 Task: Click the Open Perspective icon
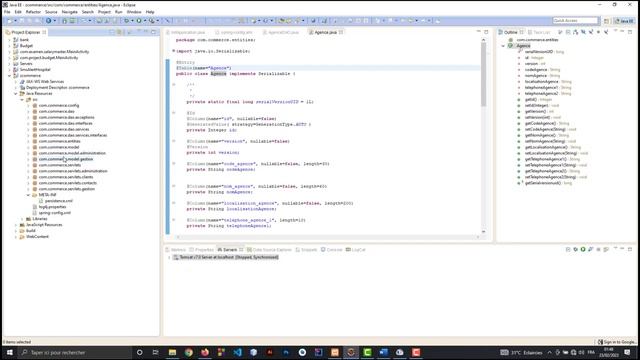606,20
